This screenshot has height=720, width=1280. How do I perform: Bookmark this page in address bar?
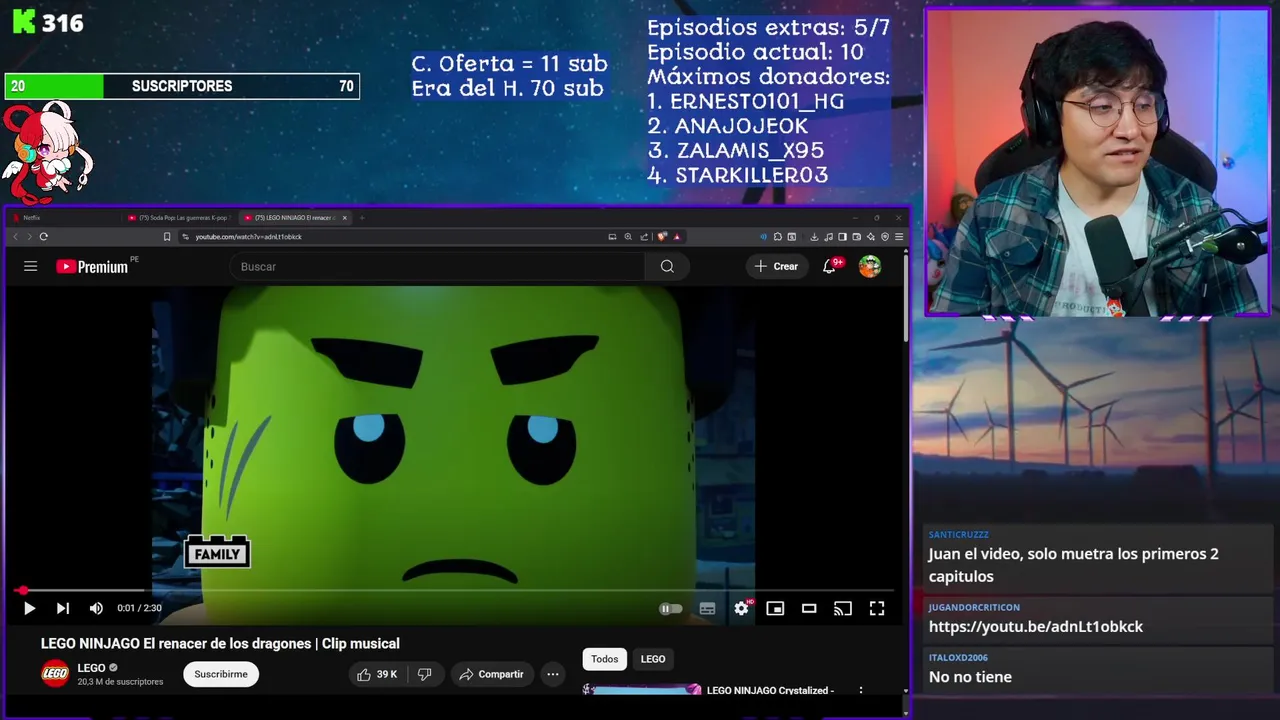pyautogui.click(x=167, y=237)
